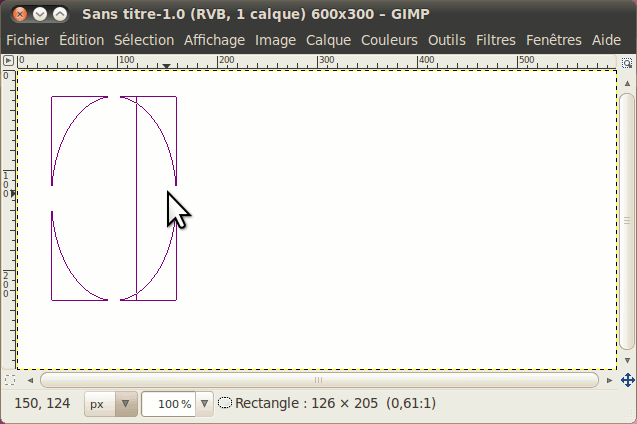Open the image menu arrow button at top-left

9,60
